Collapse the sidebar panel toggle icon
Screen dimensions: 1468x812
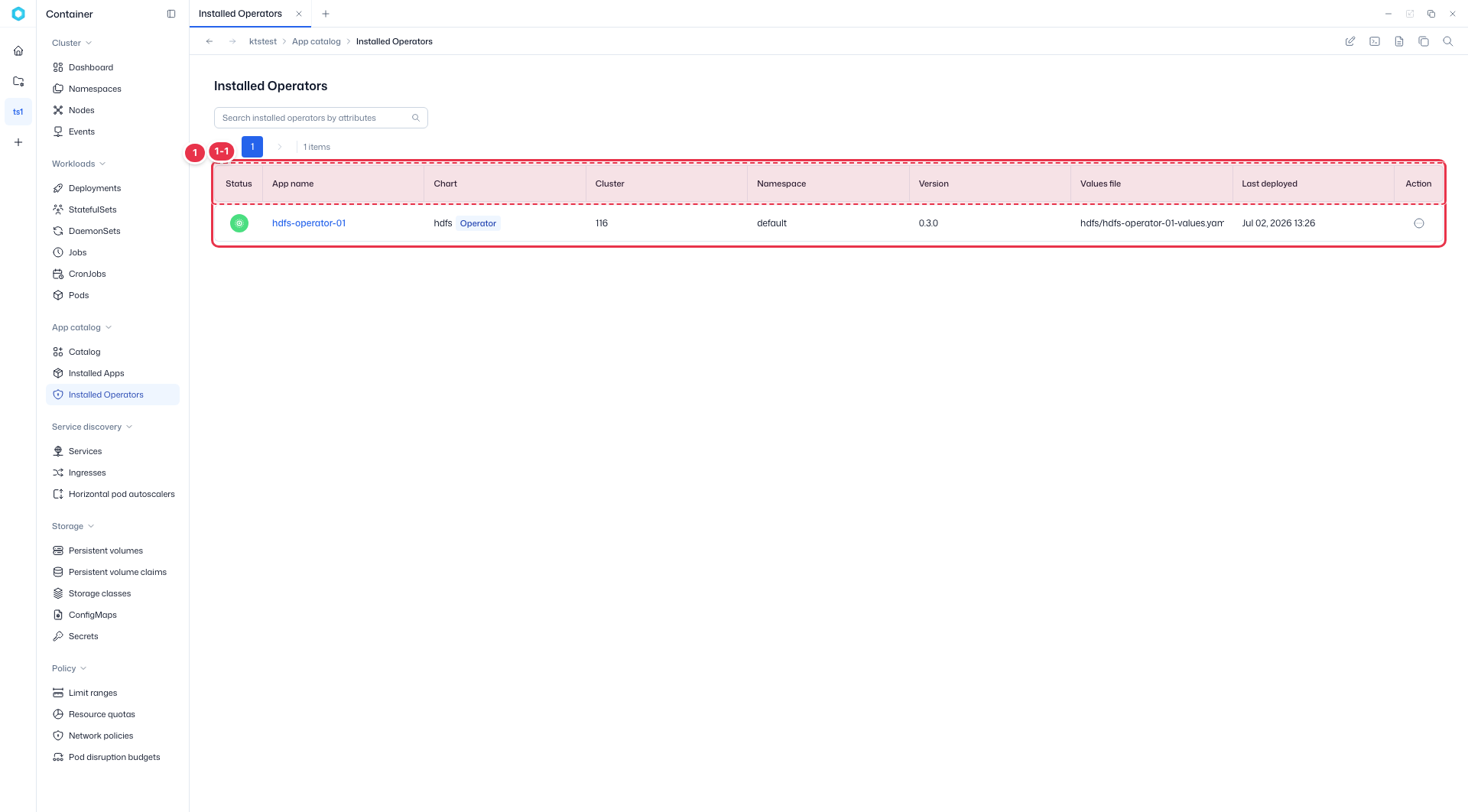click(x=171, y=14)
